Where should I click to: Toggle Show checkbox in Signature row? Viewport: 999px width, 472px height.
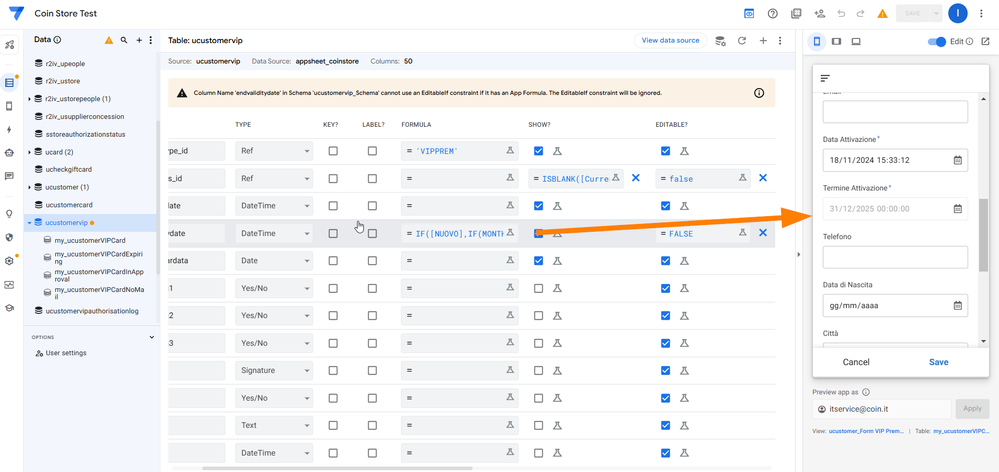point(538,370)
